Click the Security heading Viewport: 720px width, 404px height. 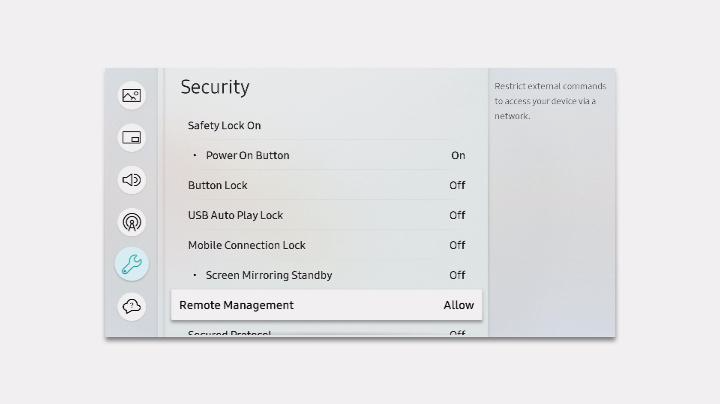click(215, 88)
